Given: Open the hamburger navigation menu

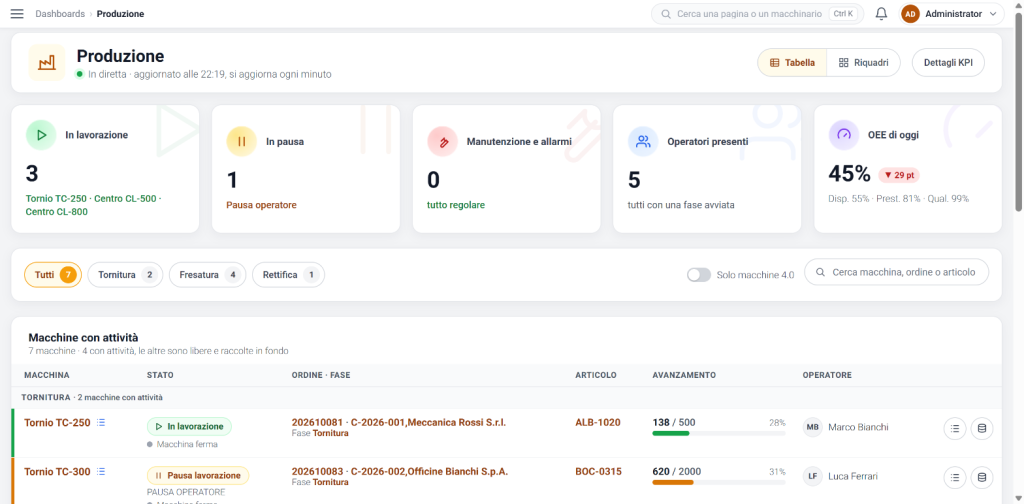Looking at the screenshot, I should pos(17,14).
